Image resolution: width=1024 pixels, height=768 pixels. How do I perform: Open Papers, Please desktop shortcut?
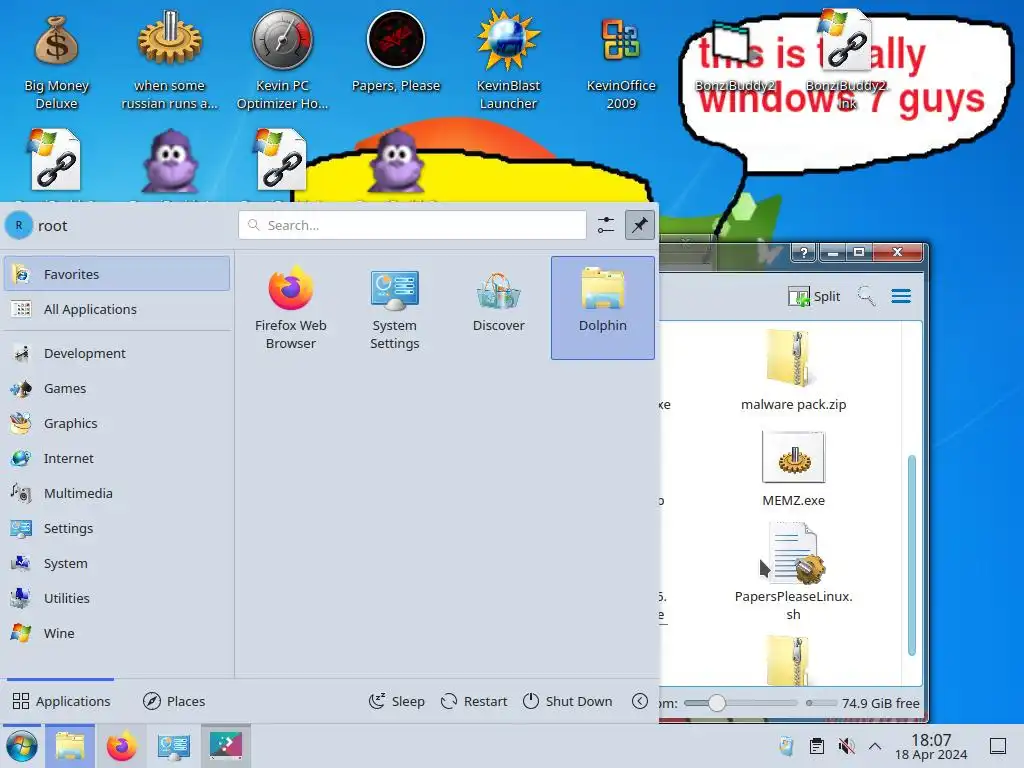pos(396,52)
